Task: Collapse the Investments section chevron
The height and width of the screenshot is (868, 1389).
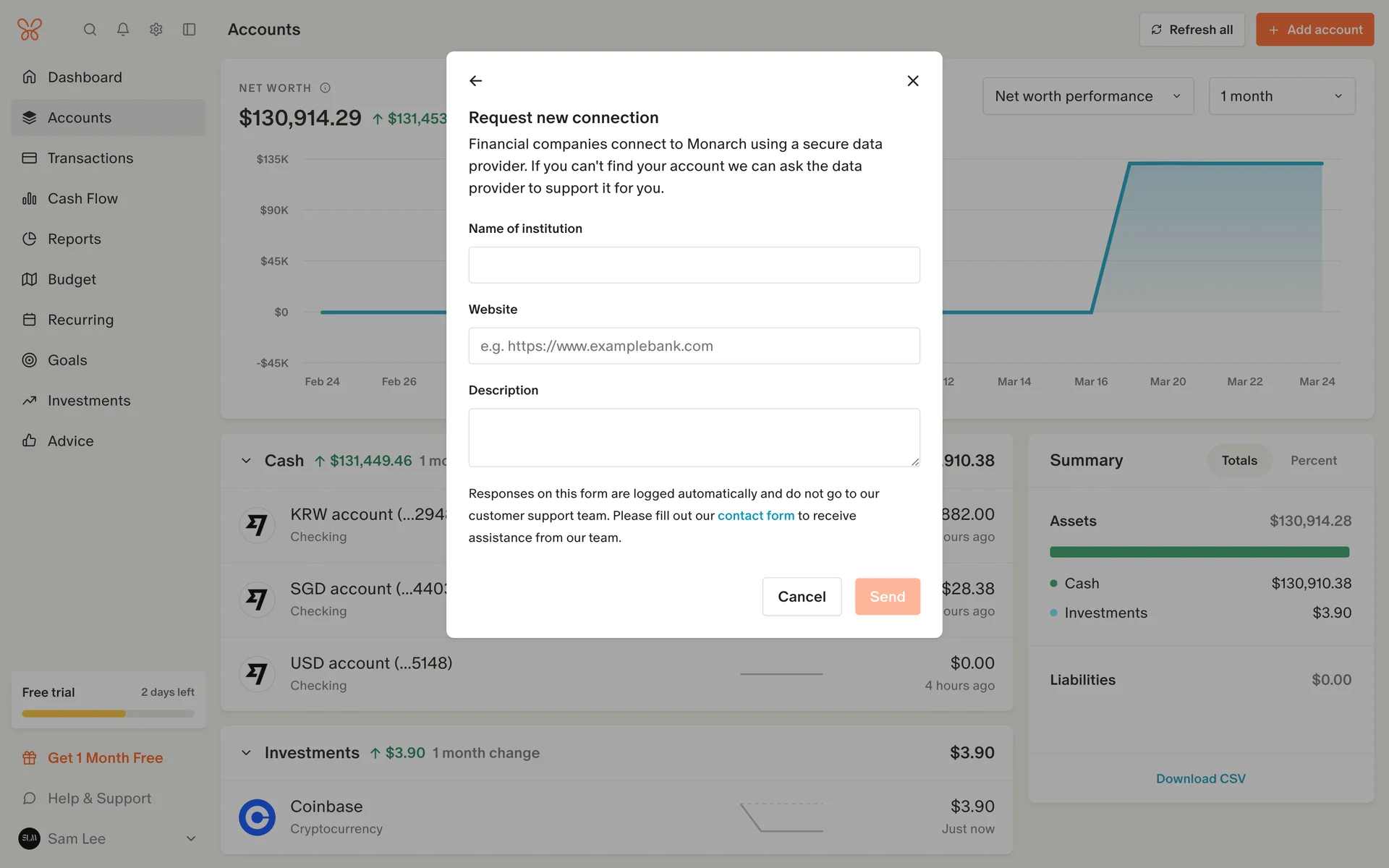Action: click(246, 753)
